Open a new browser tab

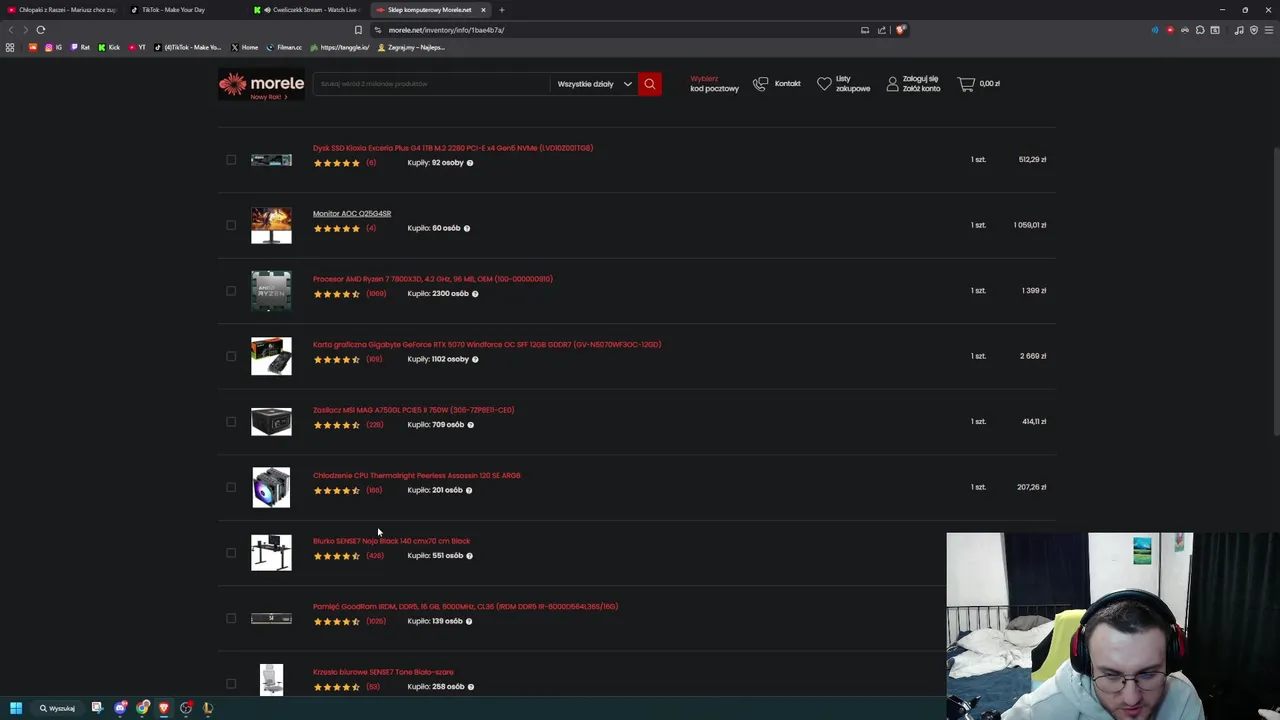point(502,10)
